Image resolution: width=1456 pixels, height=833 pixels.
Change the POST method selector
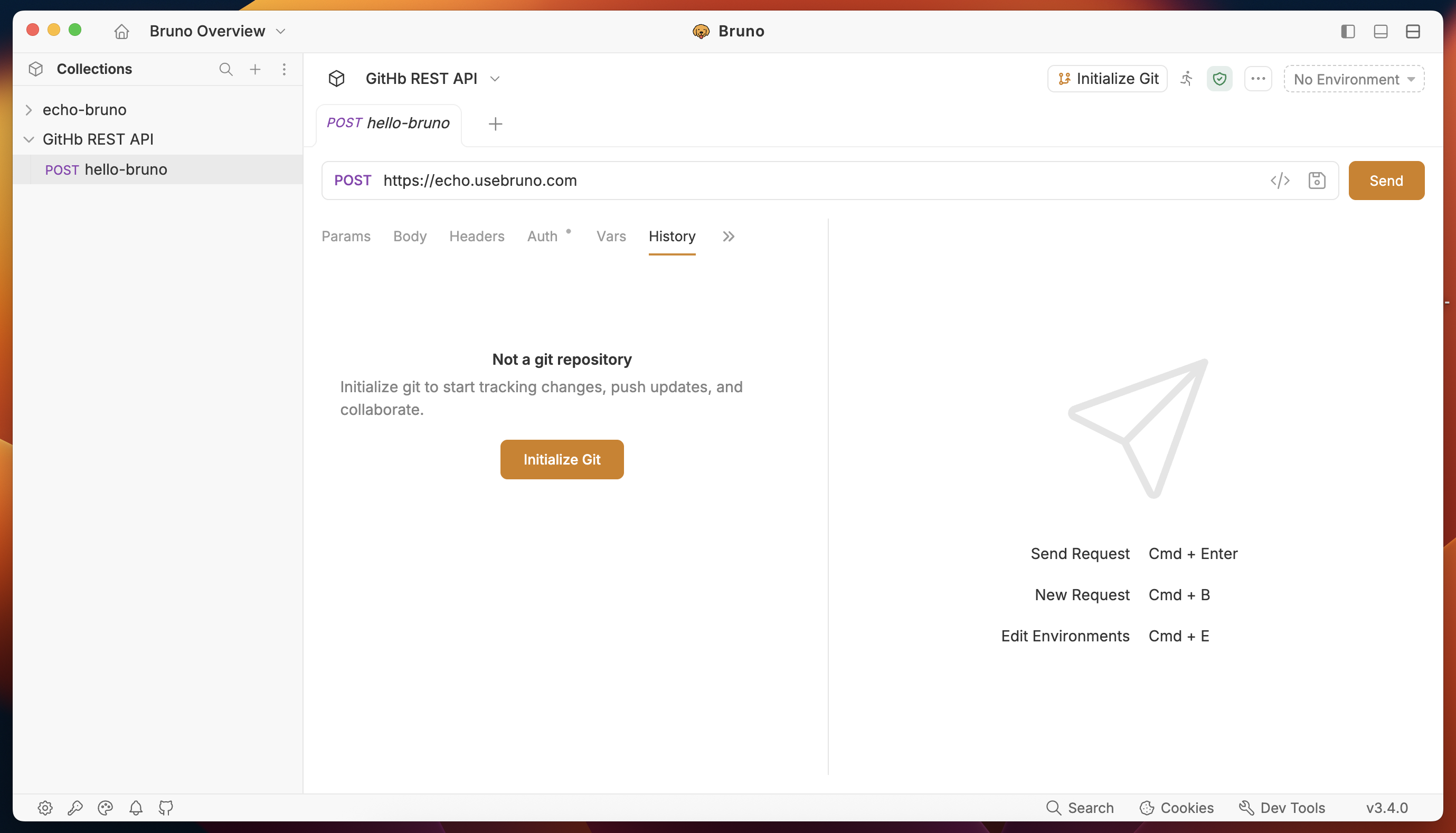pos(353,181)
